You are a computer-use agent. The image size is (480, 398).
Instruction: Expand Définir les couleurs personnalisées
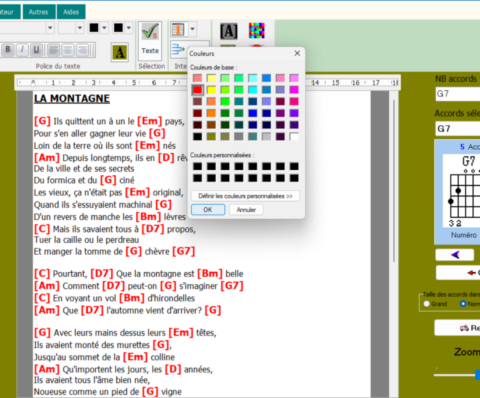[245, 196]
